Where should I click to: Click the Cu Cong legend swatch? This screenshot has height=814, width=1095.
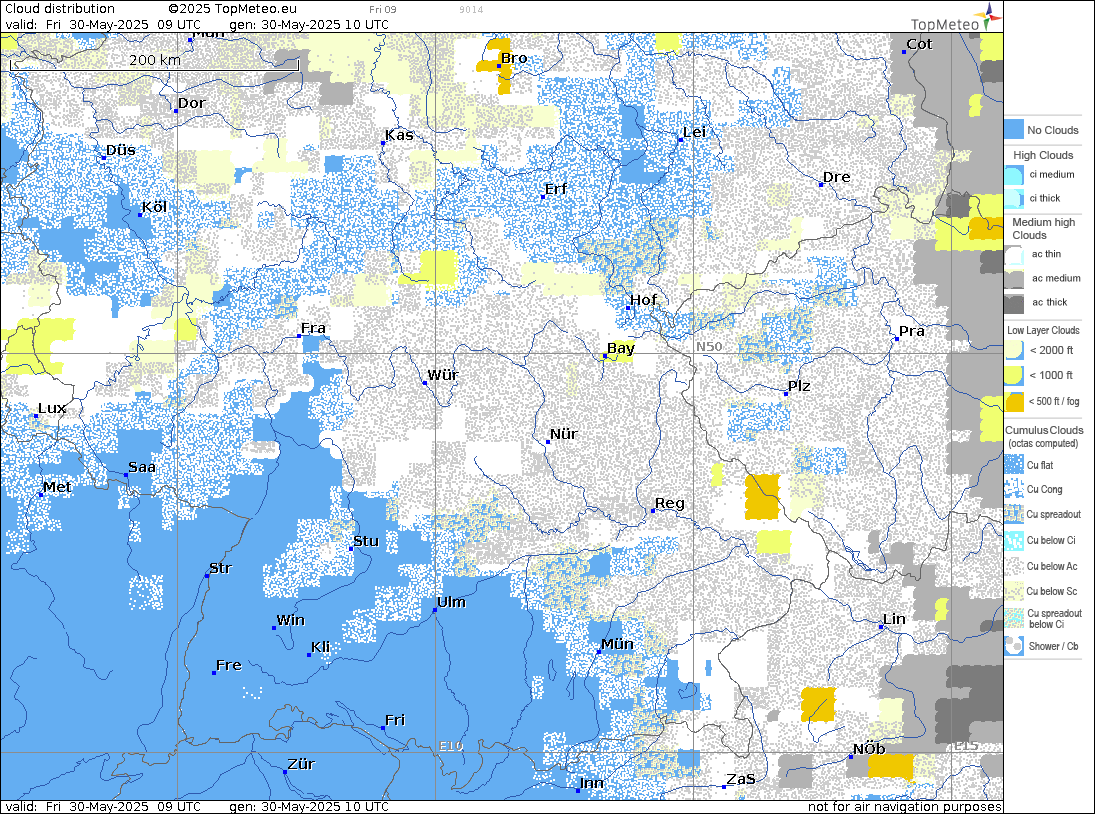(1014, 489)
